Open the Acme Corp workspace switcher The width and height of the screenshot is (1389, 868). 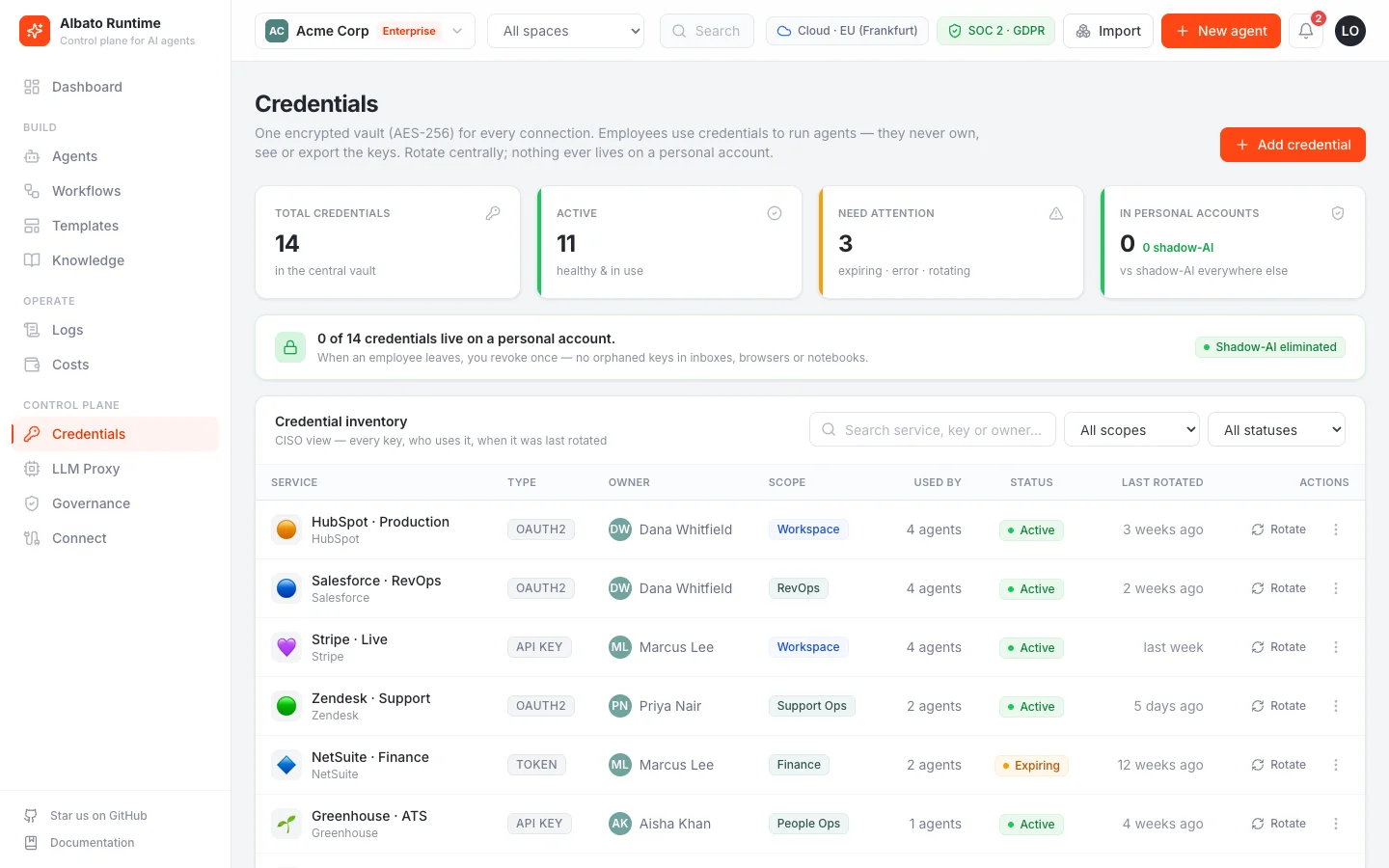[365, 31]
